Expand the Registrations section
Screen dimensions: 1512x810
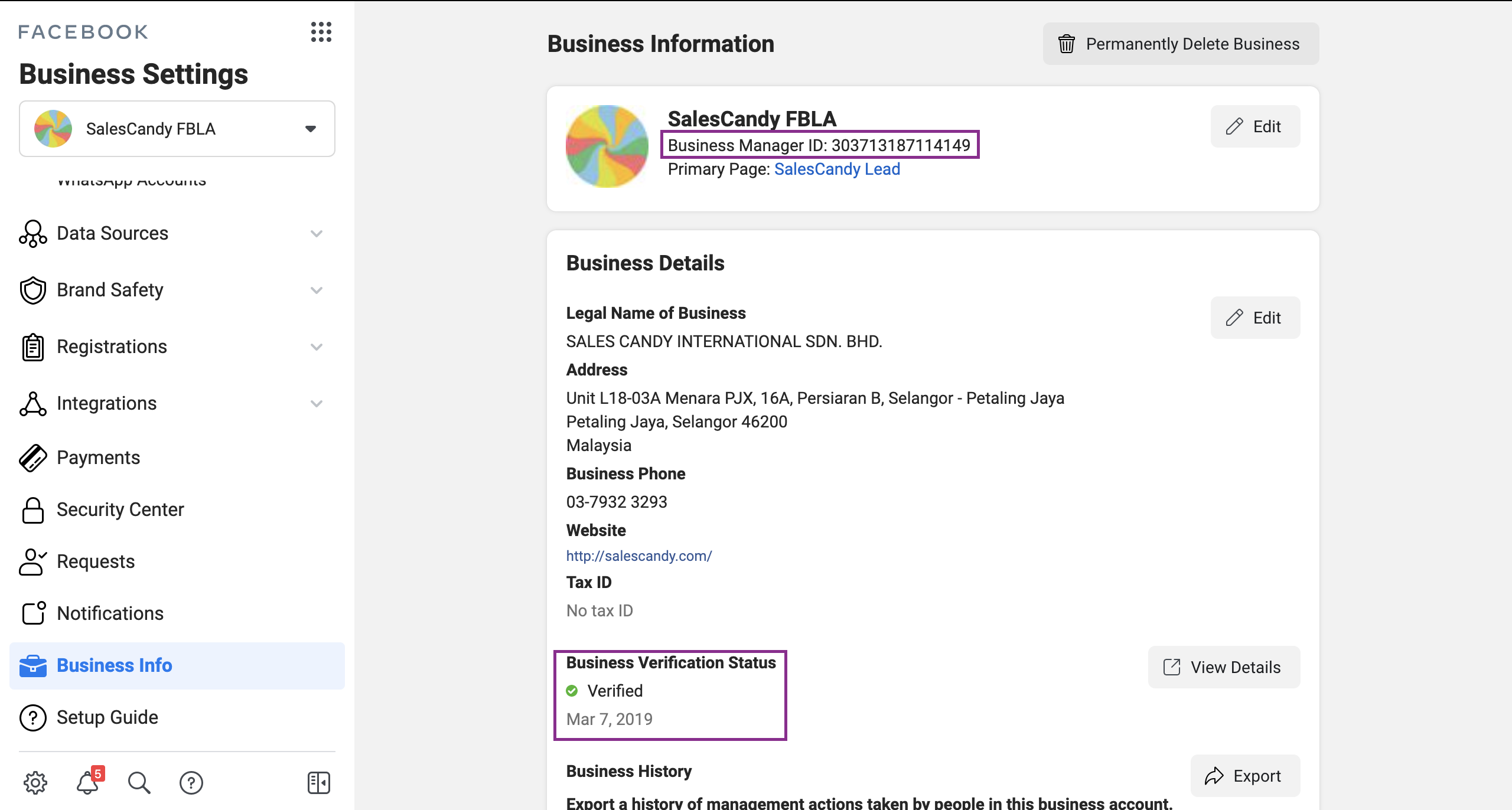pos(317,347)
